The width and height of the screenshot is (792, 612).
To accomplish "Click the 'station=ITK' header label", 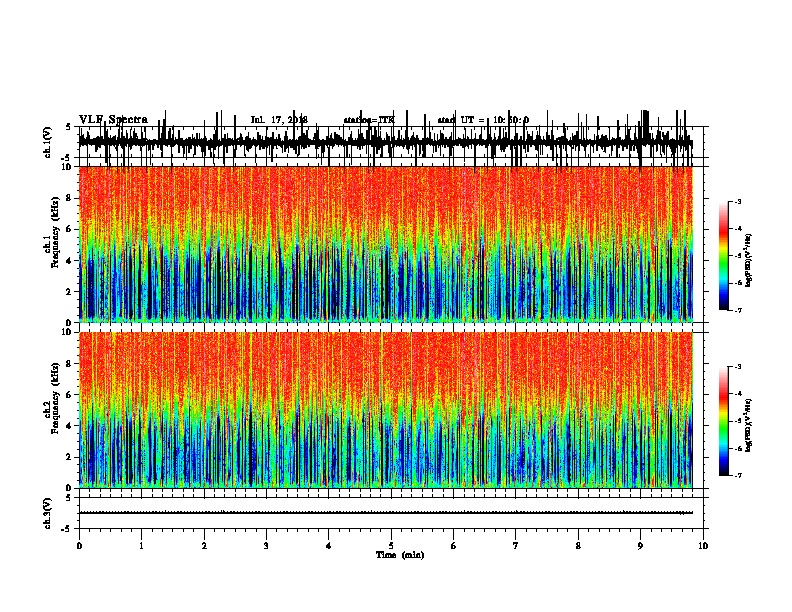I will tap(369, 120).
